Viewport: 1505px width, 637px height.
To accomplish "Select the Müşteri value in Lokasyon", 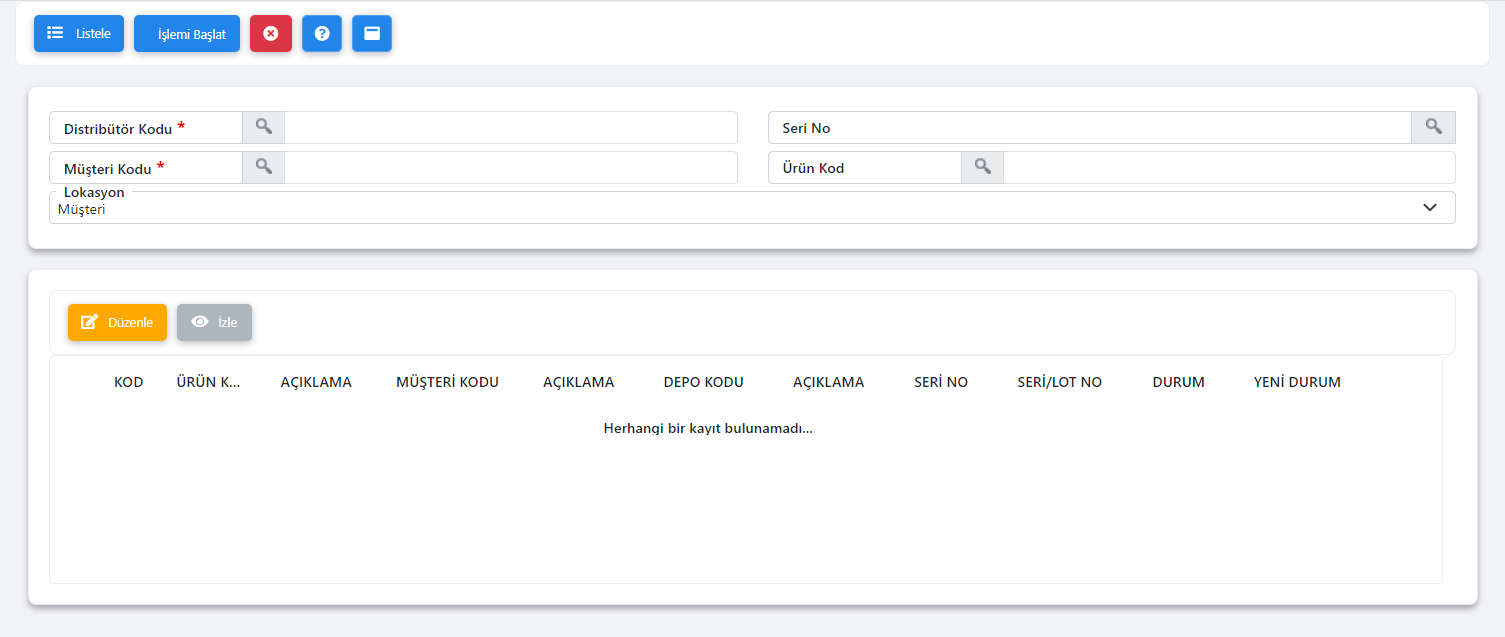I will pos(82,210).
